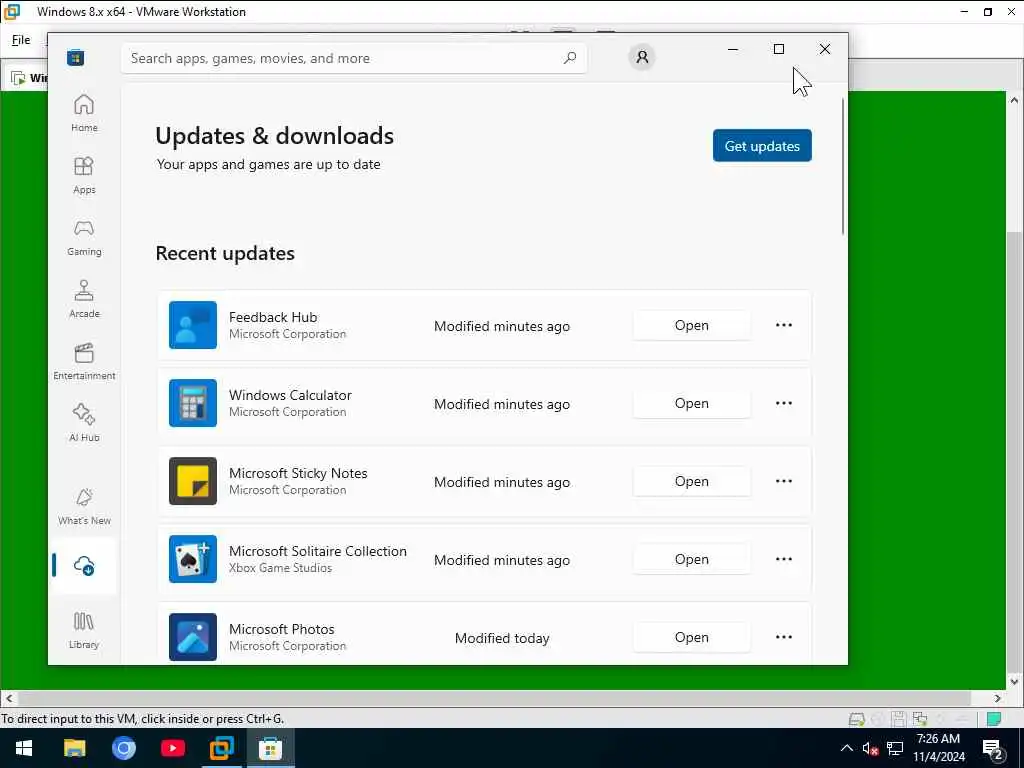Click the 'Windows Calculator' app name

click(x=290, y=395)
